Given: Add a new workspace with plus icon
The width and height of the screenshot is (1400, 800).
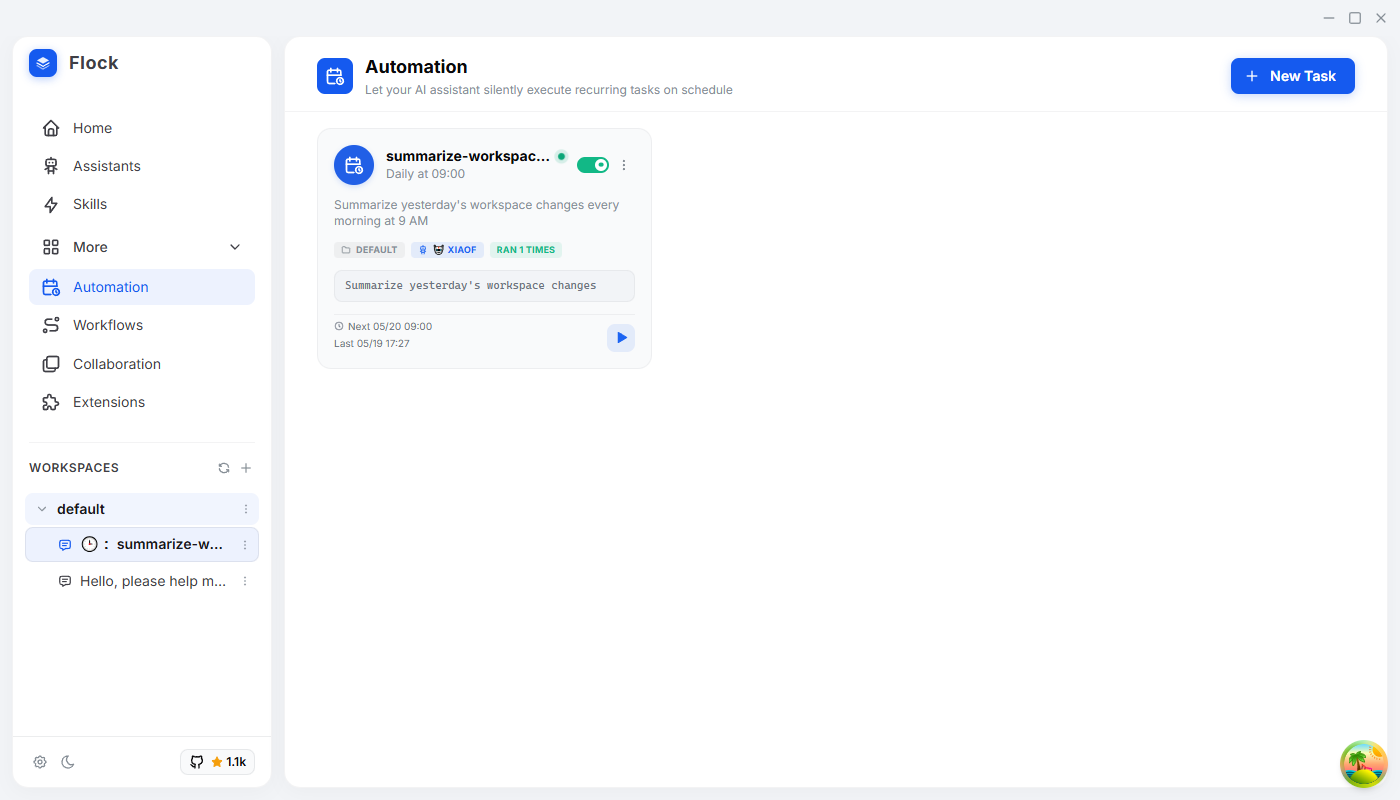Looking at the screenshot, I should point(246,468).
